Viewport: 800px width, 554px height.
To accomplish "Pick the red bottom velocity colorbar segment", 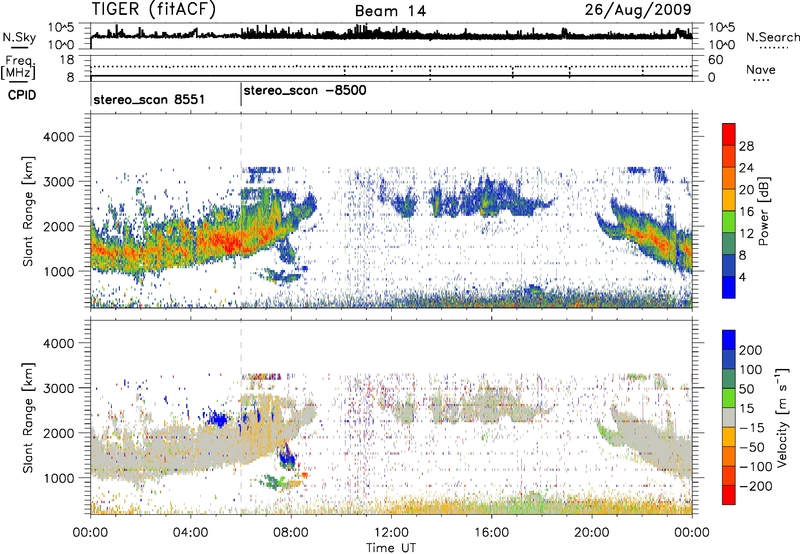I will coord(729,495).
